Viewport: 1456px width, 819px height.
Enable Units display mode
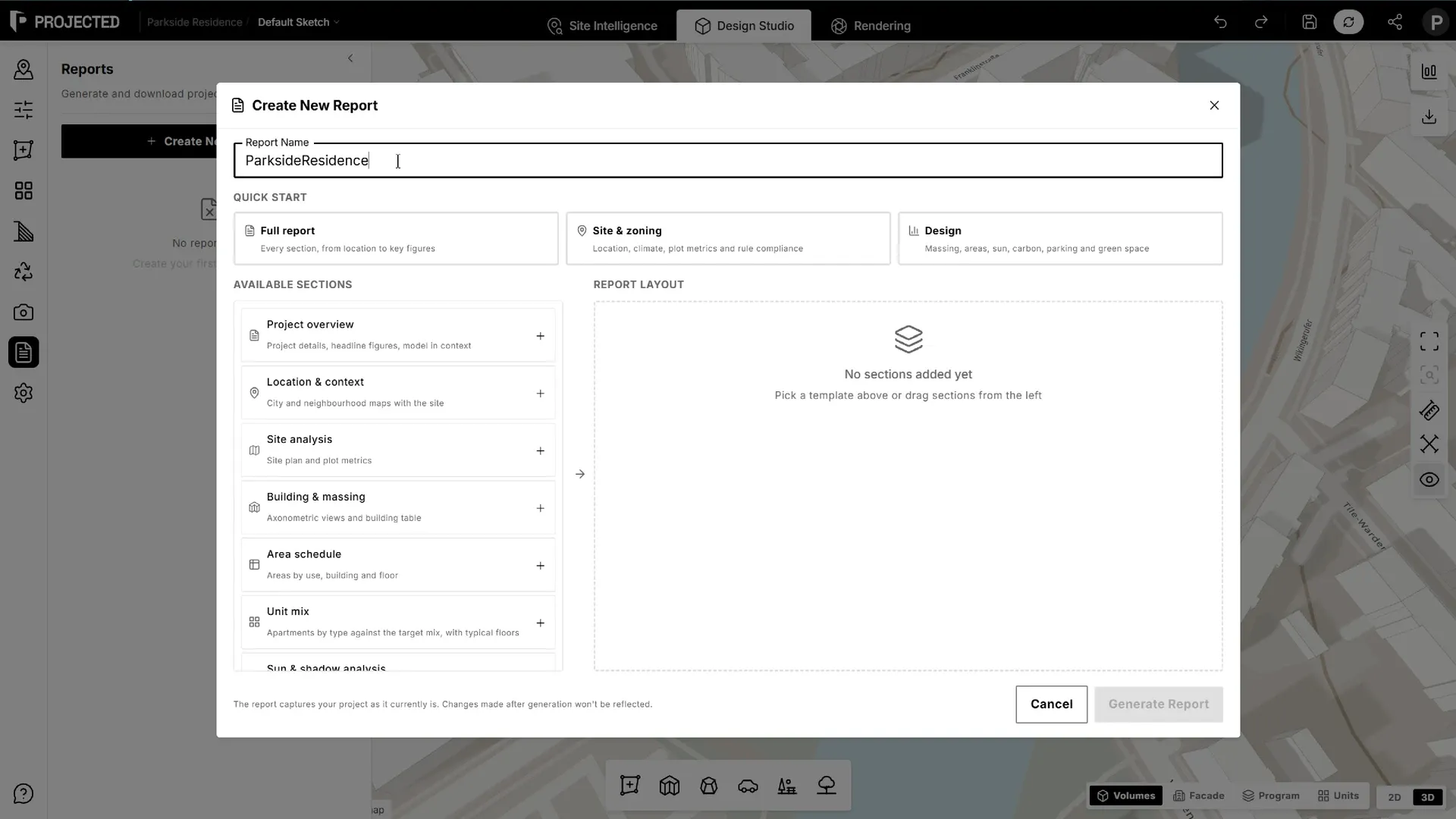tap(1338, 795)
